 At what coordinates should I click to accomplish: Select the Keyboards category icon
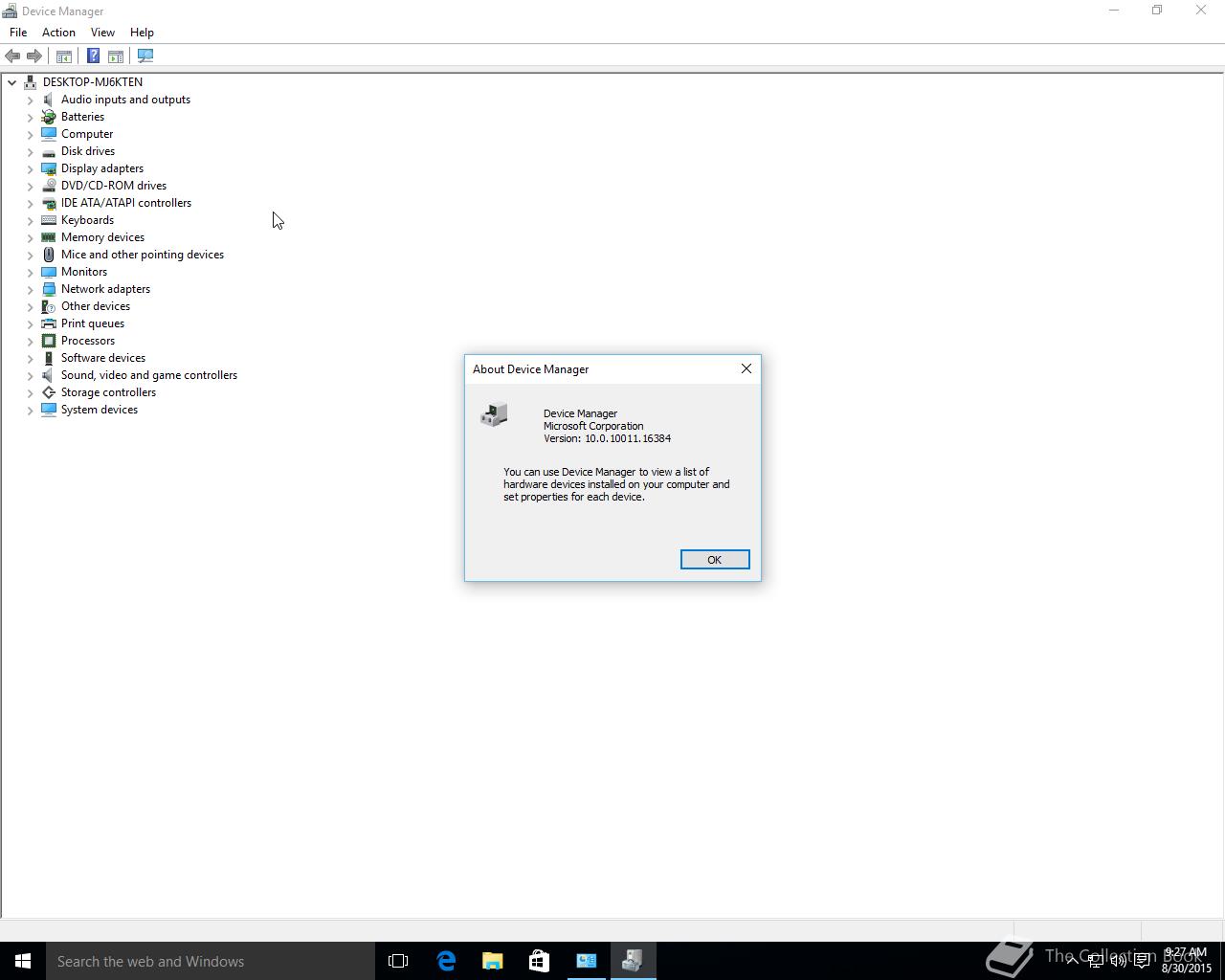click(49, 220)
